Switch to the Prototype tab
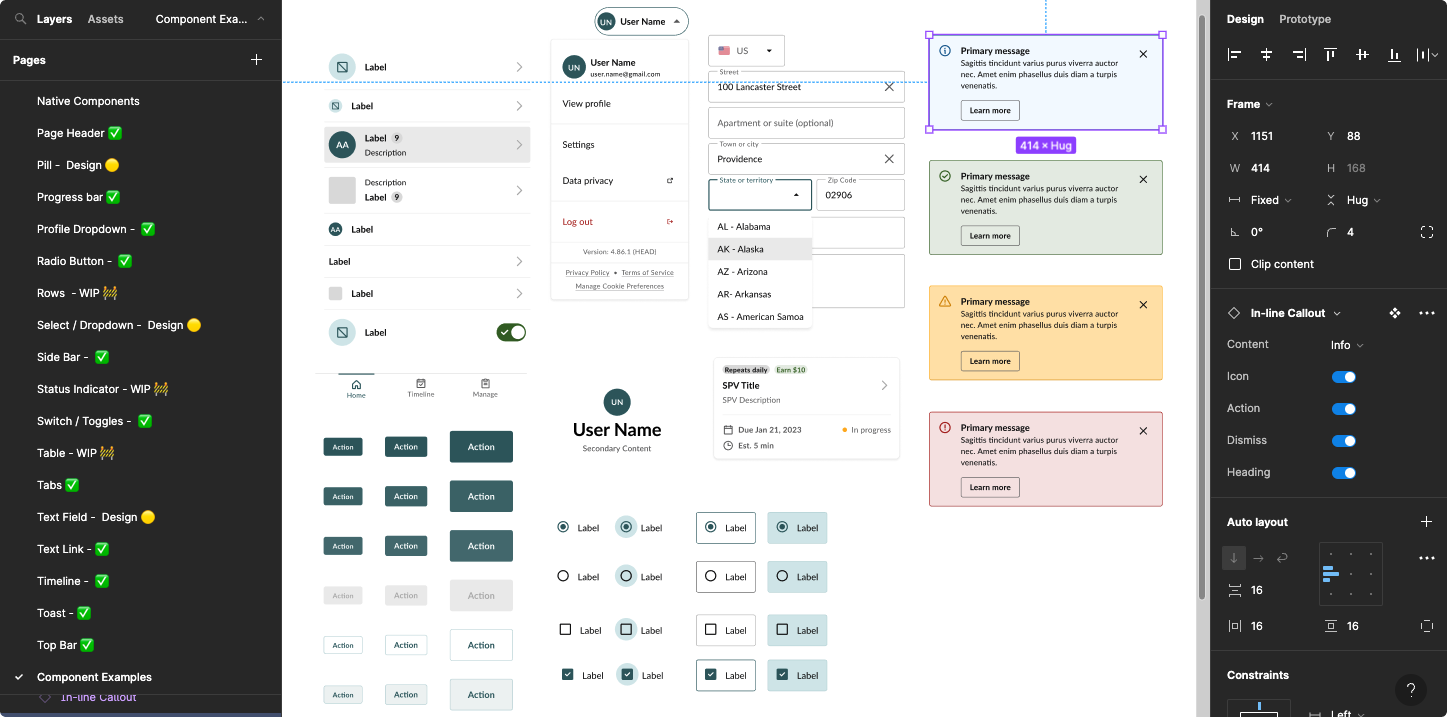The image size is (1447, 717). 1304,19
